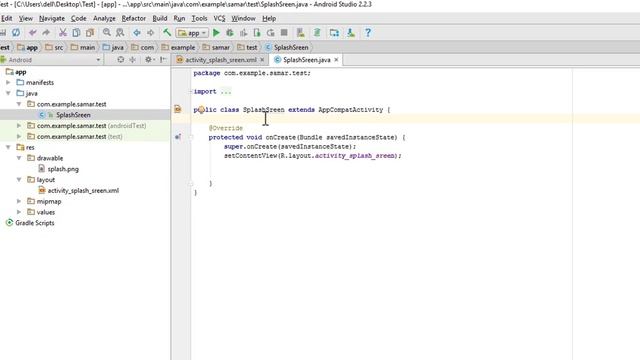Open the VCS menu
The height and width of the screenshot is (360, 640).
point(219,18)
